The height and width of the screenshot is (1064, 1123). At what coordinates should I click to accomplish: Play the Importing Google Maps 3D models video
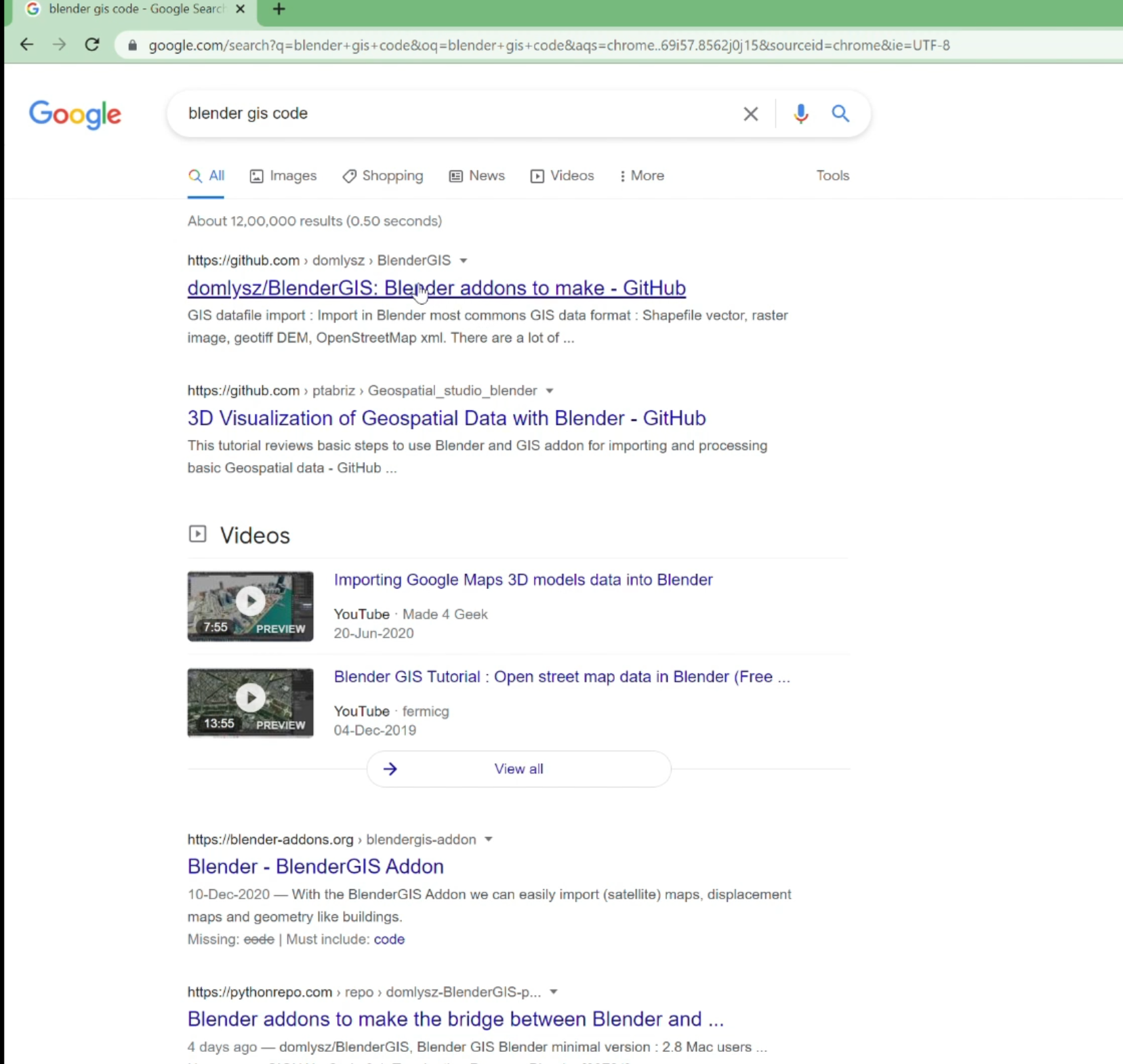click(250, 600)
